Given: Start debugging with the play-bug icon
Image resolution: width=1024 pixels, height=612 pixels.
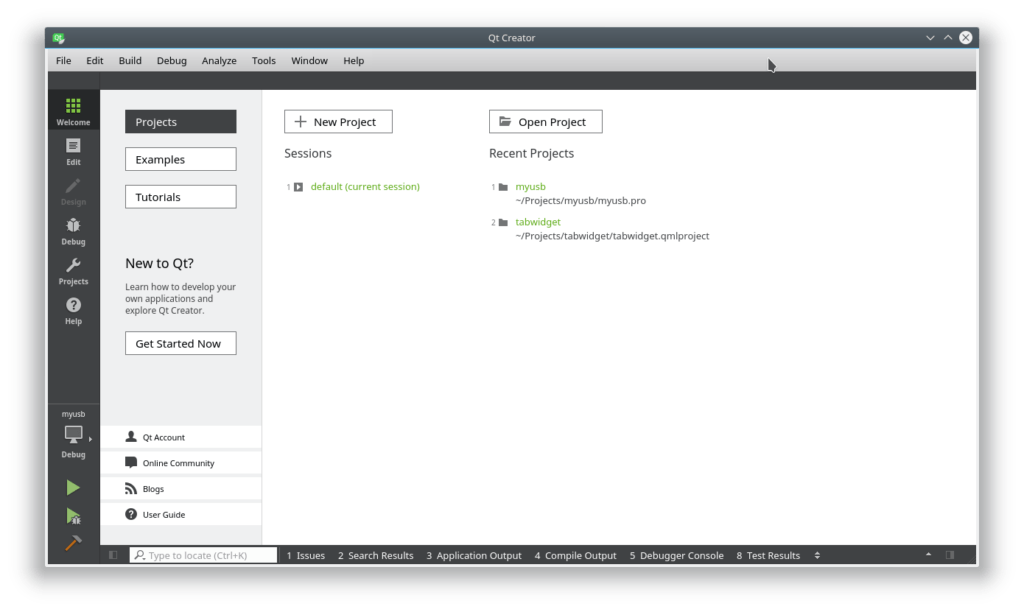Looking at the screenshot, I should click(73, 517).
